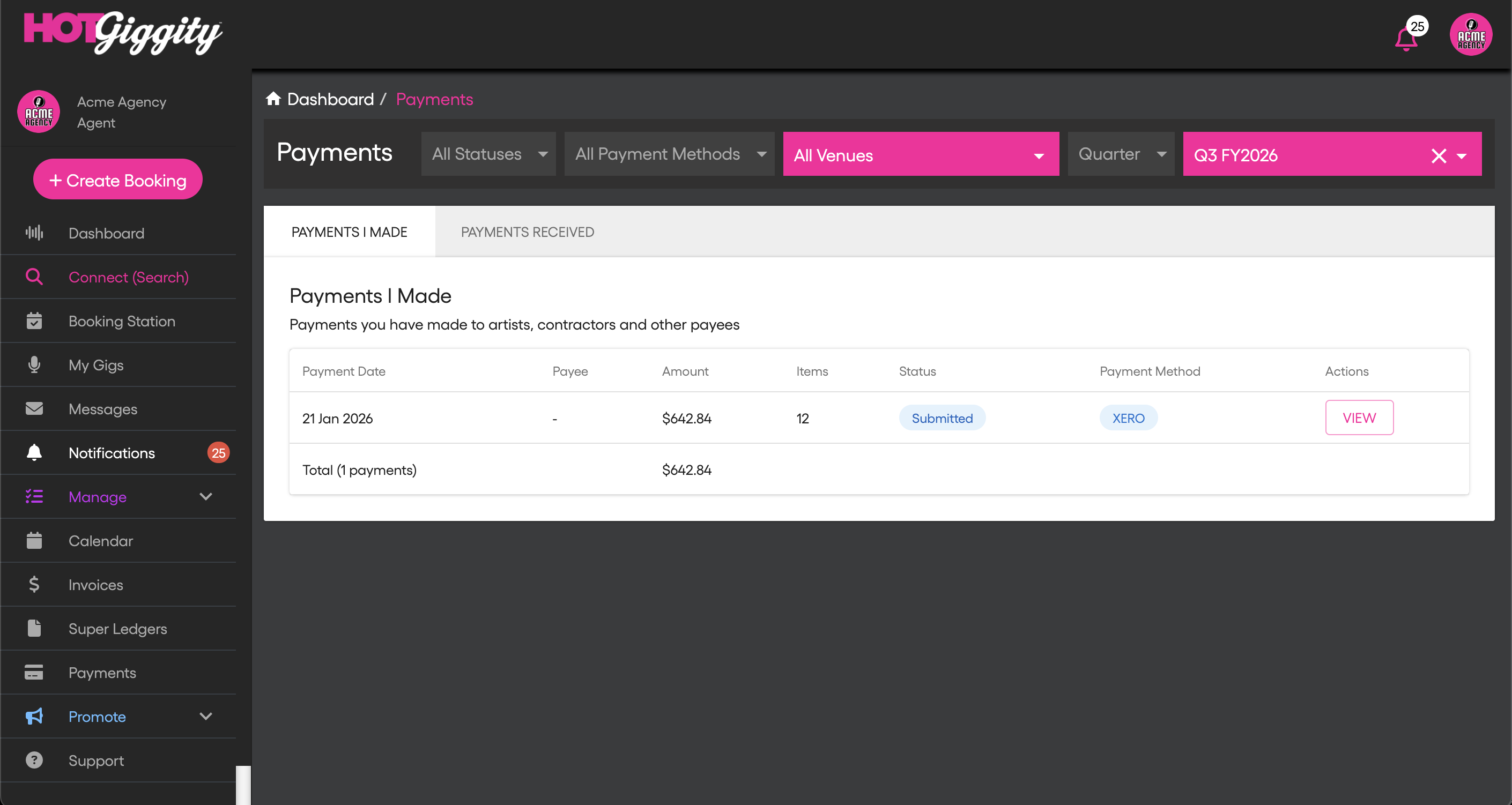Open Connect (Search) magnifier icon

34,277
